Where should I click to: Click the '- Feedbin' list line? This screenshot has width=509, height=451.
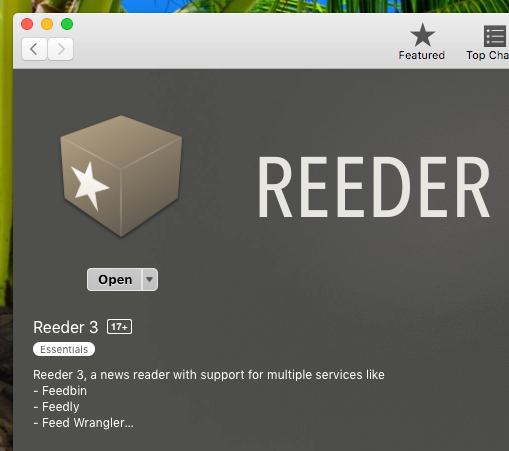(x=60, y=391)
